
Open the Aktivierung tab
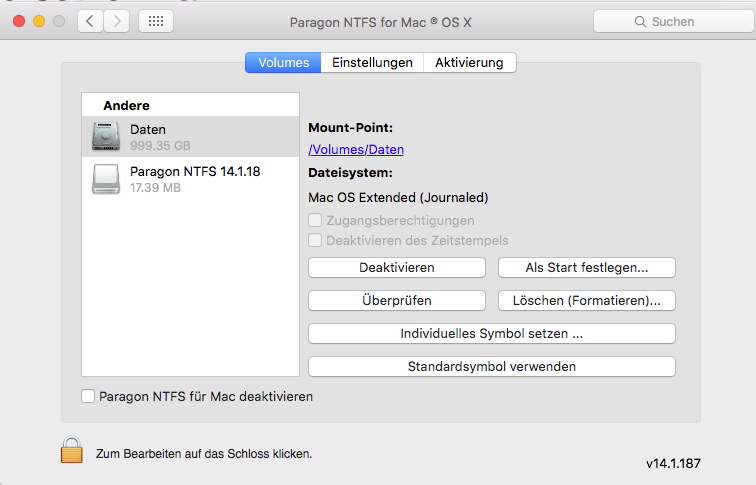point(470,63)
